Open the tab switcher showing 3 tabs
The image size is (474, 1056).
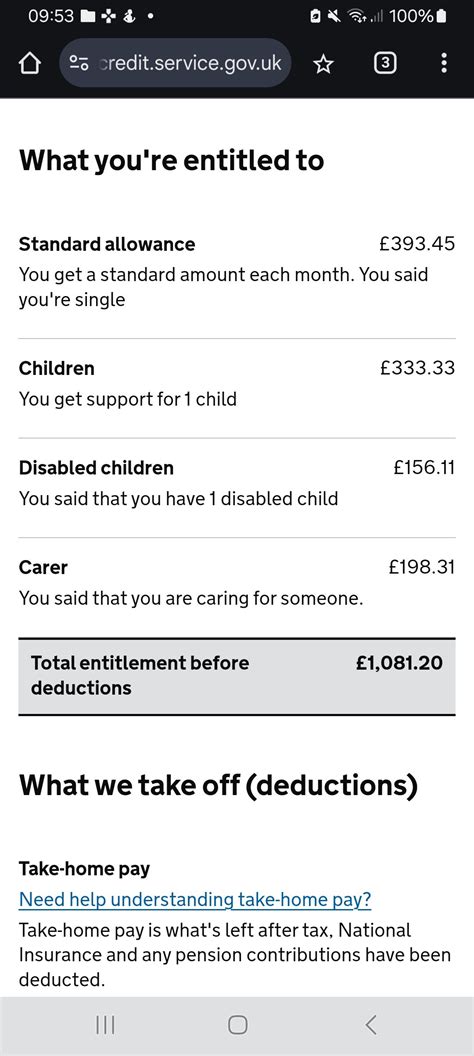click(x=384, y=63)
